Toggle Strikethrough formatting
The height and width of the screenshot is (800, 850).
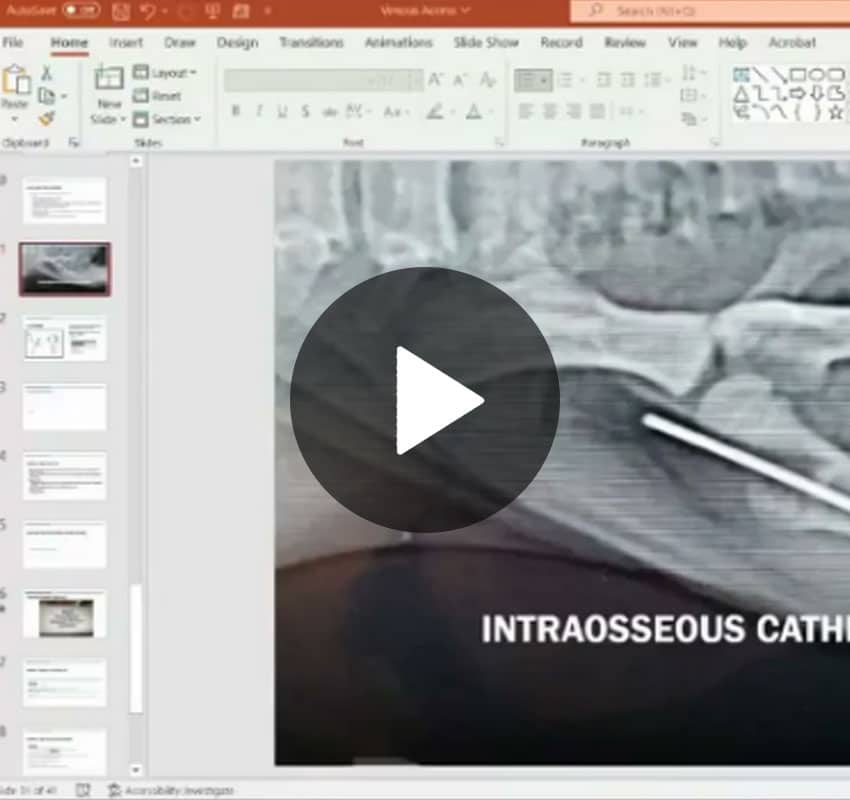329,112
